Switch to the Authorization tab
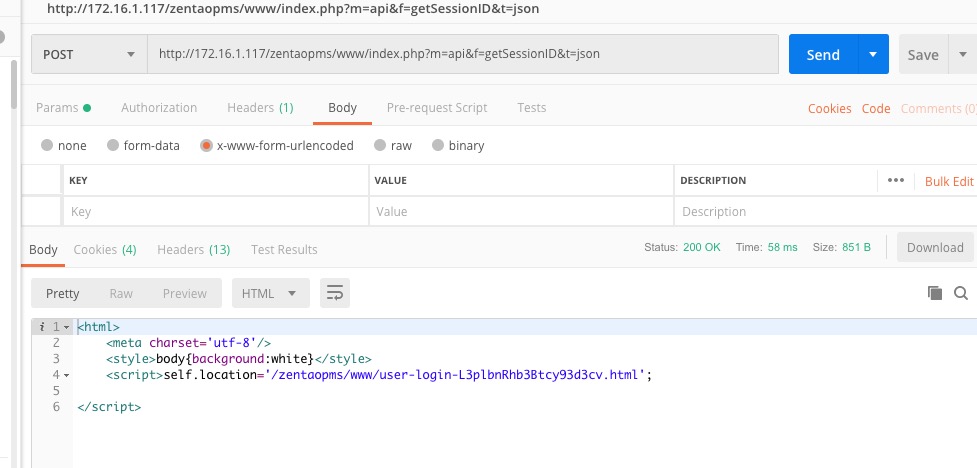Image resolution: width=977 pixels, height=468 pixels. click(159, 108)
